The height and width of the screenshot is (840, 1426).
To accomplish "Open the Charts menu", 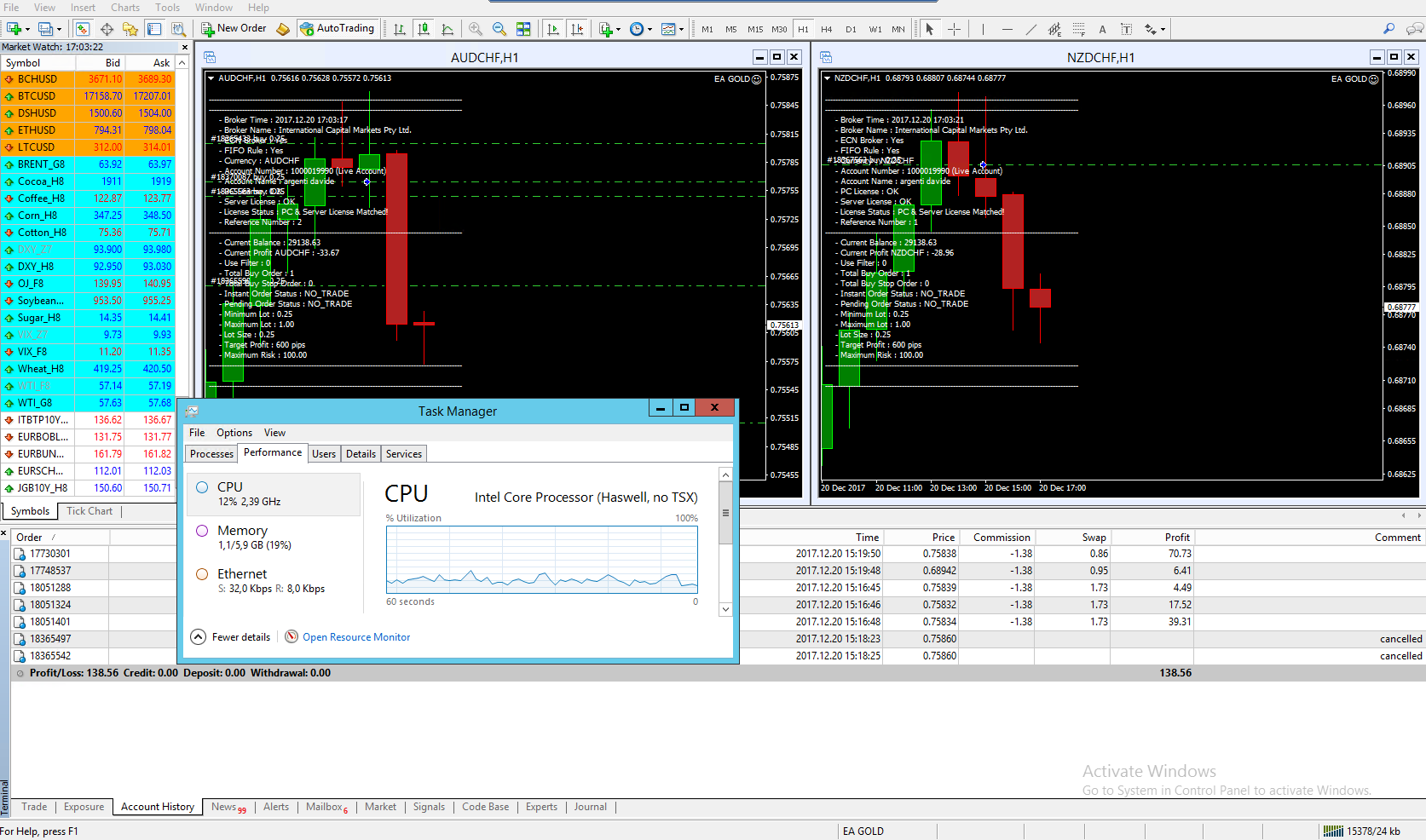I will coord(125,8).
